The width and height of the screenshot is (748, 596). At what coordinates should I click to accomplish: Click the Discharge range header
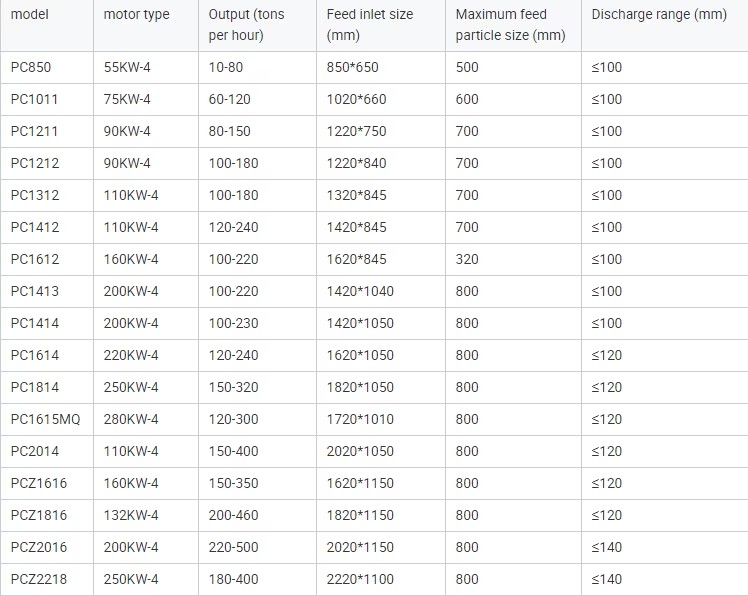point(659,14)
